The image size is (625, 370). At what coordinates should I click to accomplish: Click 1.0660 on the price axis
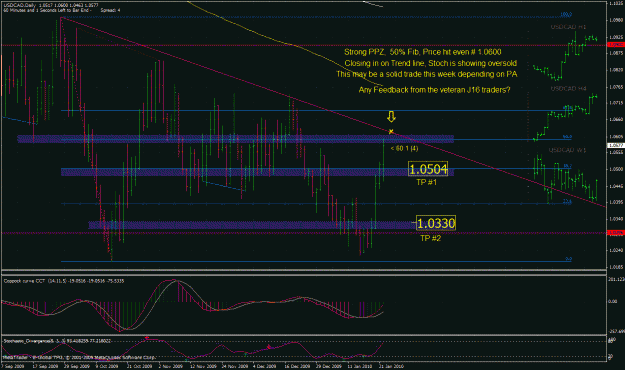coord(616,119)
